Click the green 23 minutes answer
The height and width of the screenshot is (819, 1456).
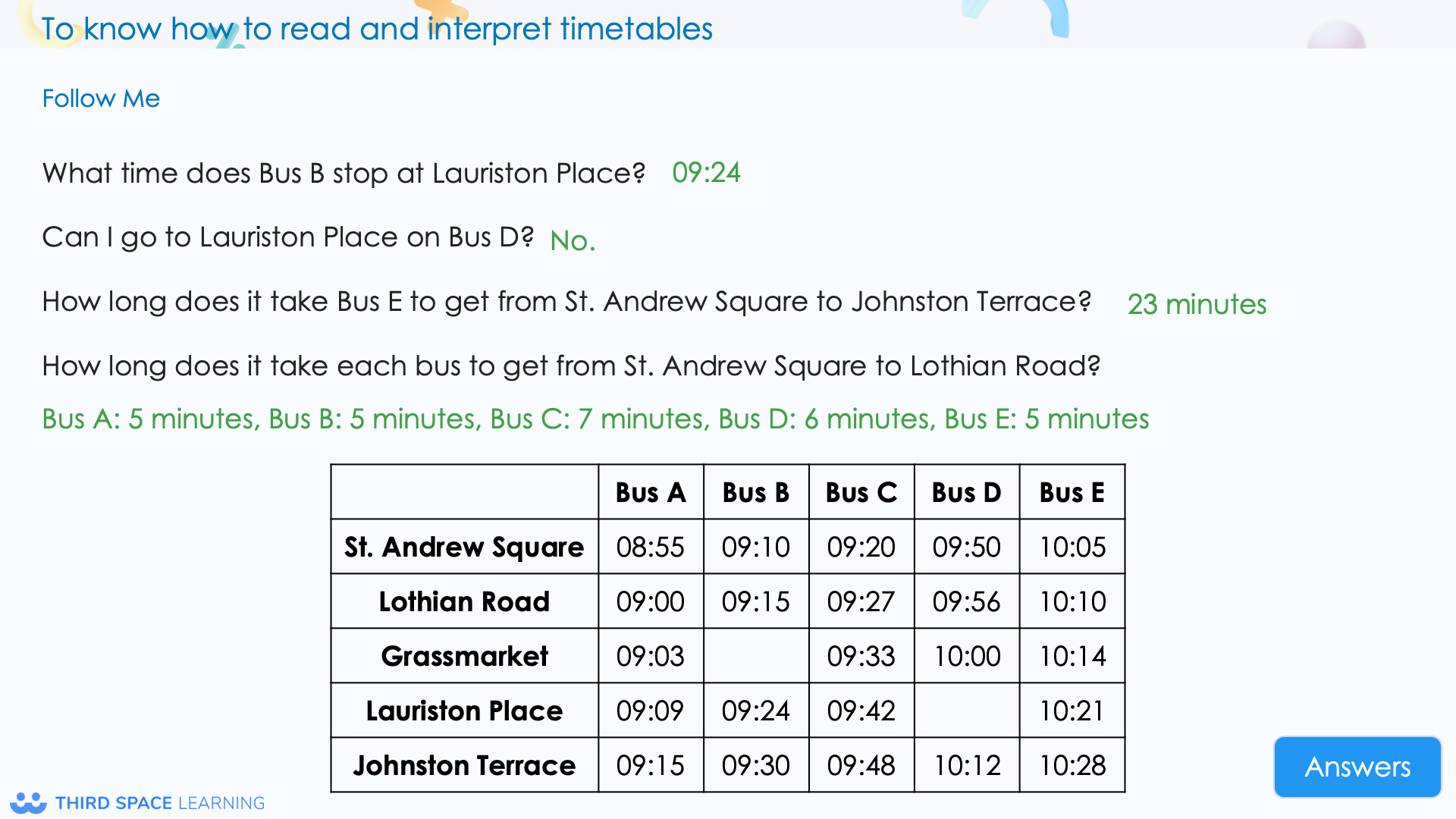point(1197,304)
